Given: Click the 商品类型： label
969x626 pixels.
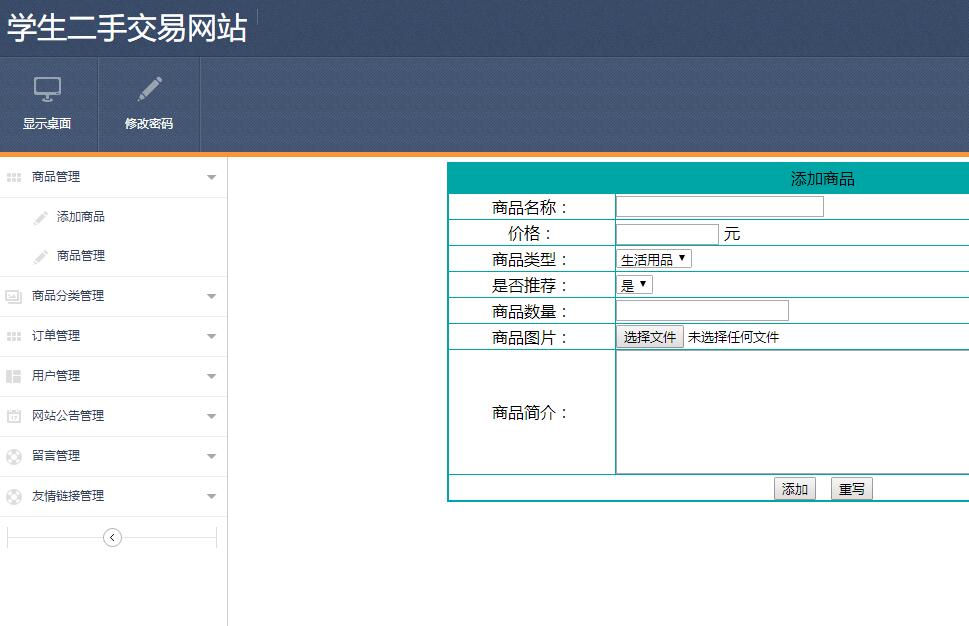Looking at the screenshot, I should (530, 260).
